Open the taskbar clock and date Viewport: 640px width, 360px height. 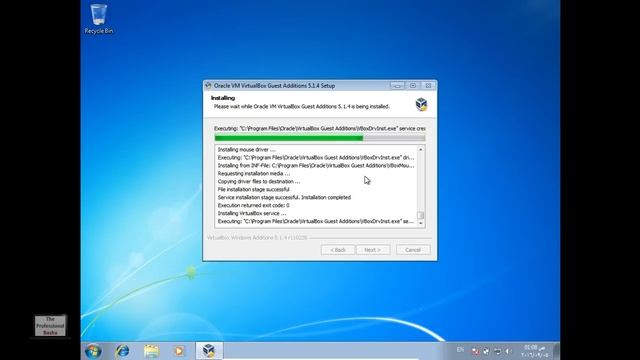pyautogui.click(x=534, y=351)
